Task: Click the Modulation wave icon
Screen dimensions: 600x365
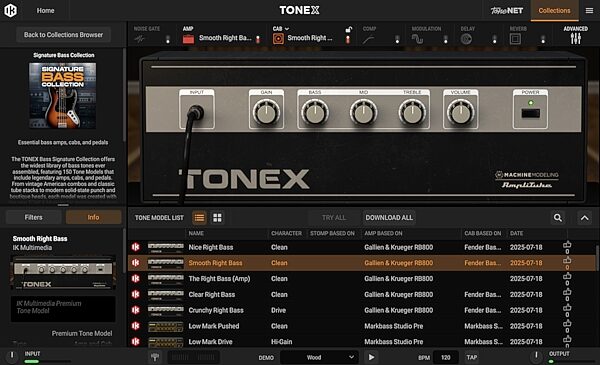Action: (417, 39)
